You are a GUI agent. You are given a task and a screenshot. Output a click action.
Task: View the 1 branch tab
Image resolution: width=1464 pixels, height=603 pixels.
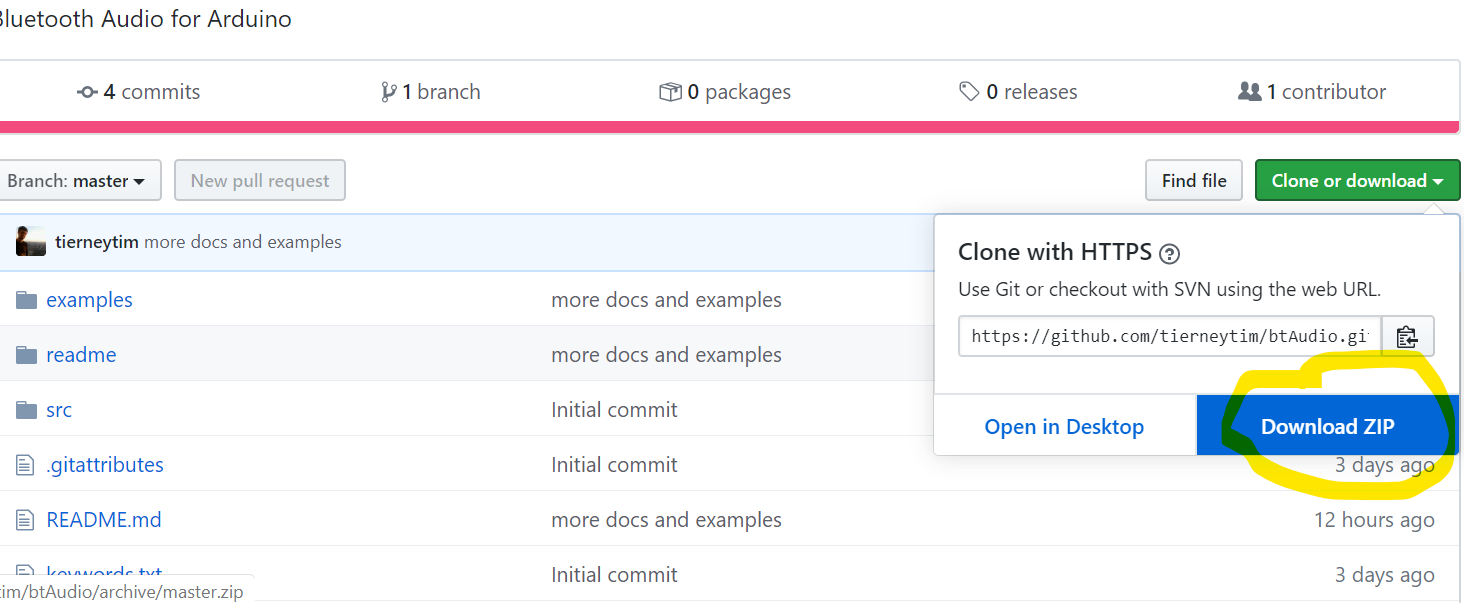(x=431, y=92)
